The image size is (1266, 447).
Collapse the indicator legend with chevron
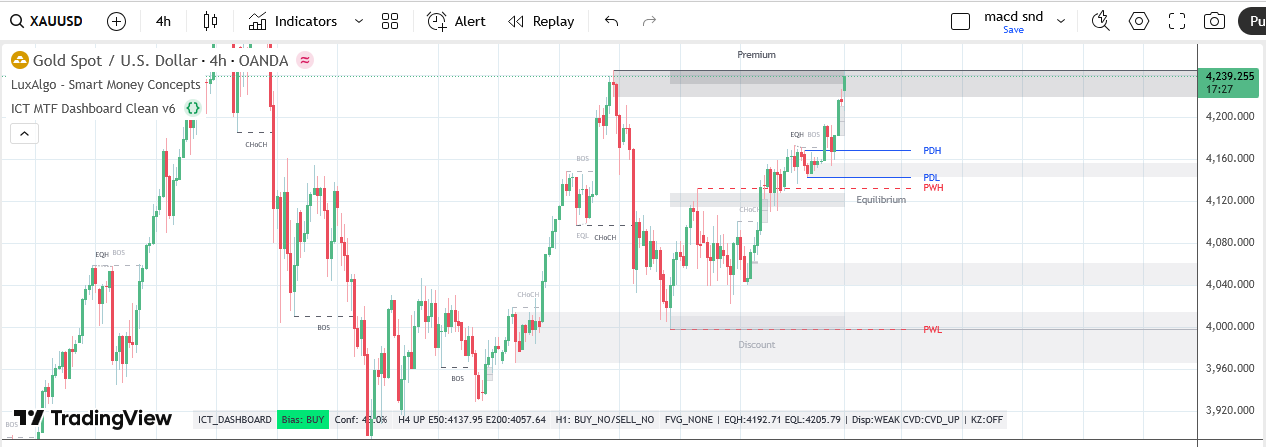(25, 133)
